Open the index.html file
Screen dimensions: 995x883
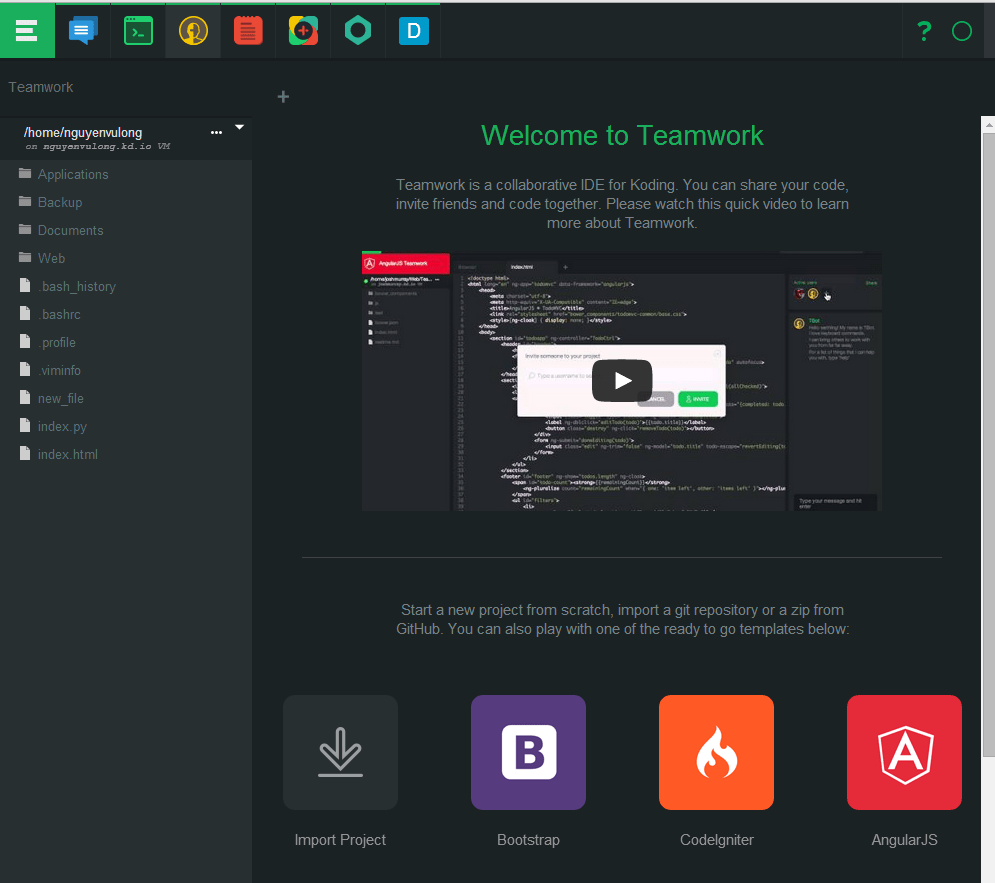coord(67,454)
